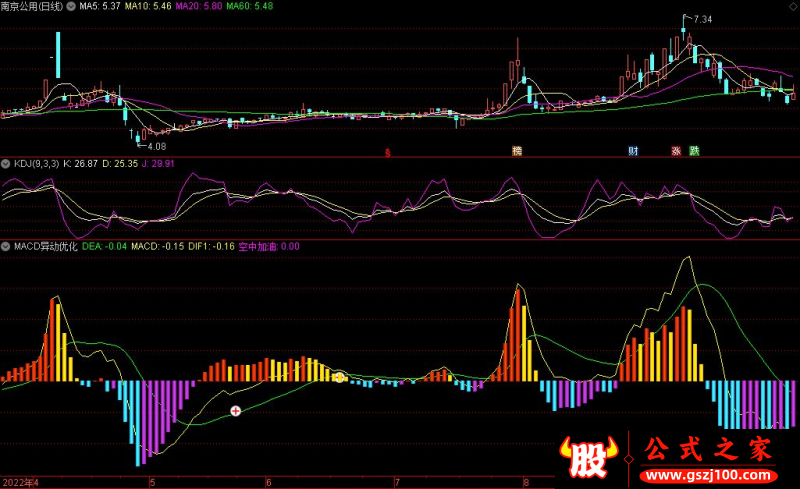Click the 财 marker icon
This screenshot has height=489, width=800.
[x=633, y=151]
